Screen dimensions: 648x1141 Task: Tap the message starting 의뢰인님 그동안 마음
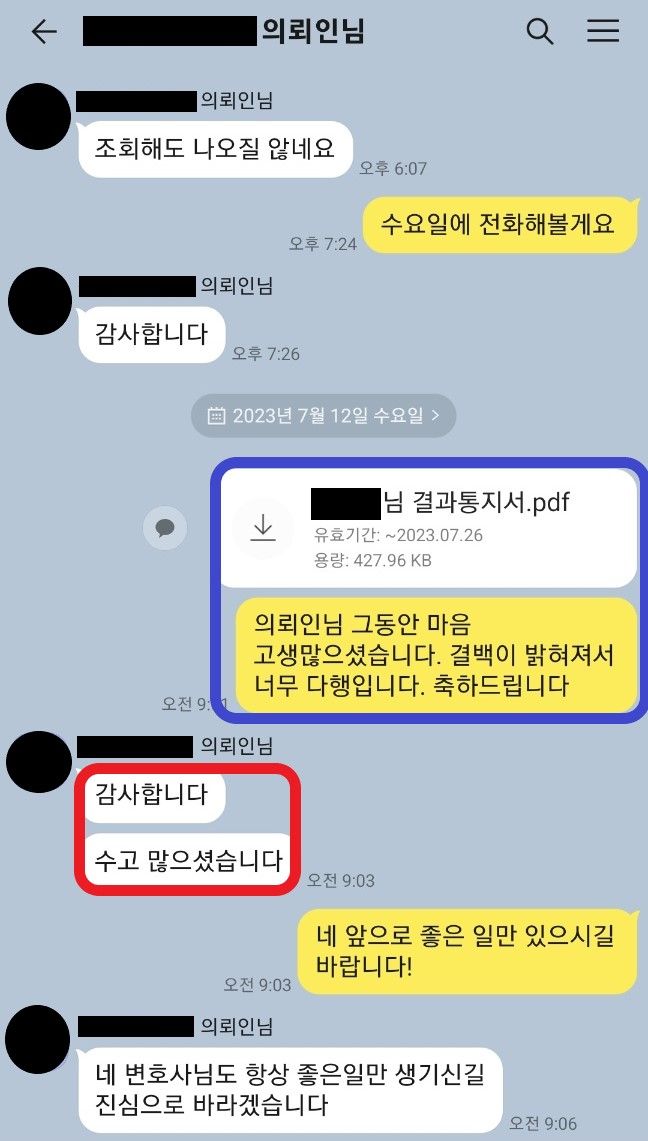[436, 655]
